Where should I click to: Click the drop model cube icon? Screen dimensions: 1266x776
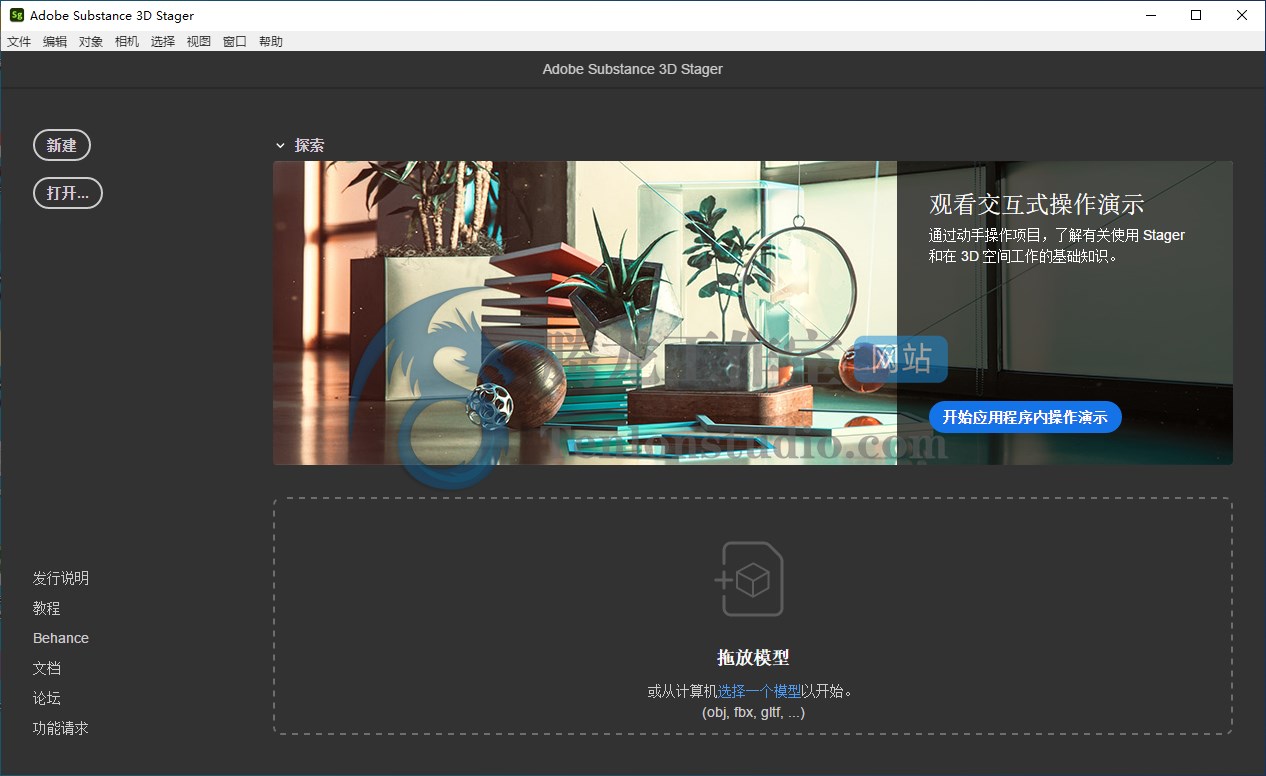coord(748,579)
